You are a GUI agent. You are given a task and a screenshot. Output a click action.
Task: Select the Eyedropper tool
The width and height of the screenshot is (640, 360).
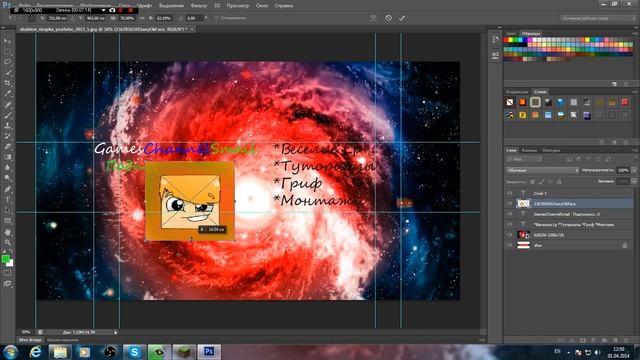[7, 94]
